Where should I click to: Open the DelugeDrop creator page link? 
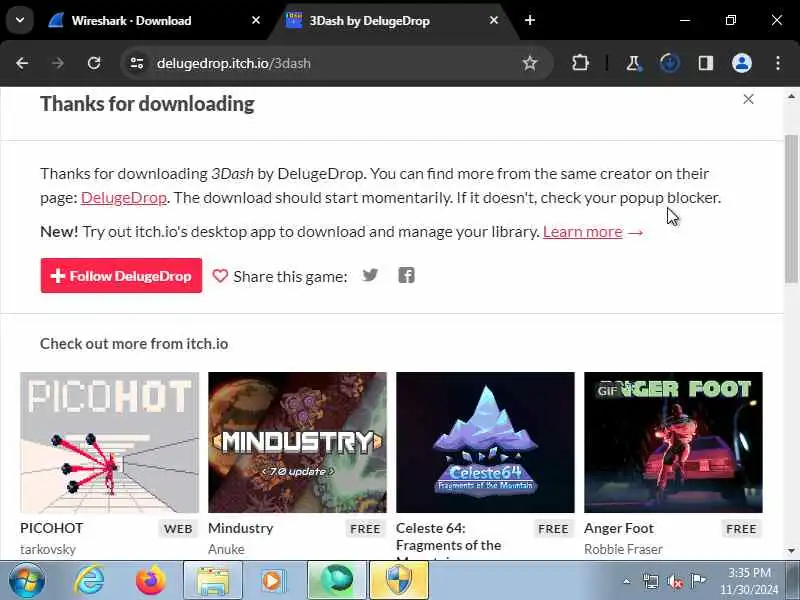pos(123,198)
